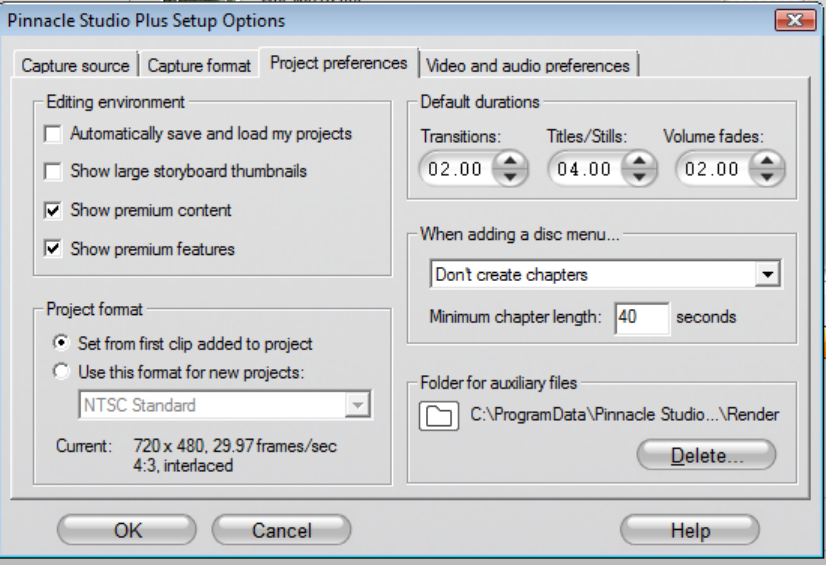This screenshot has height=565, width=826.
Task: Disable Show premium features checkbox
Action: click(53, 249)
